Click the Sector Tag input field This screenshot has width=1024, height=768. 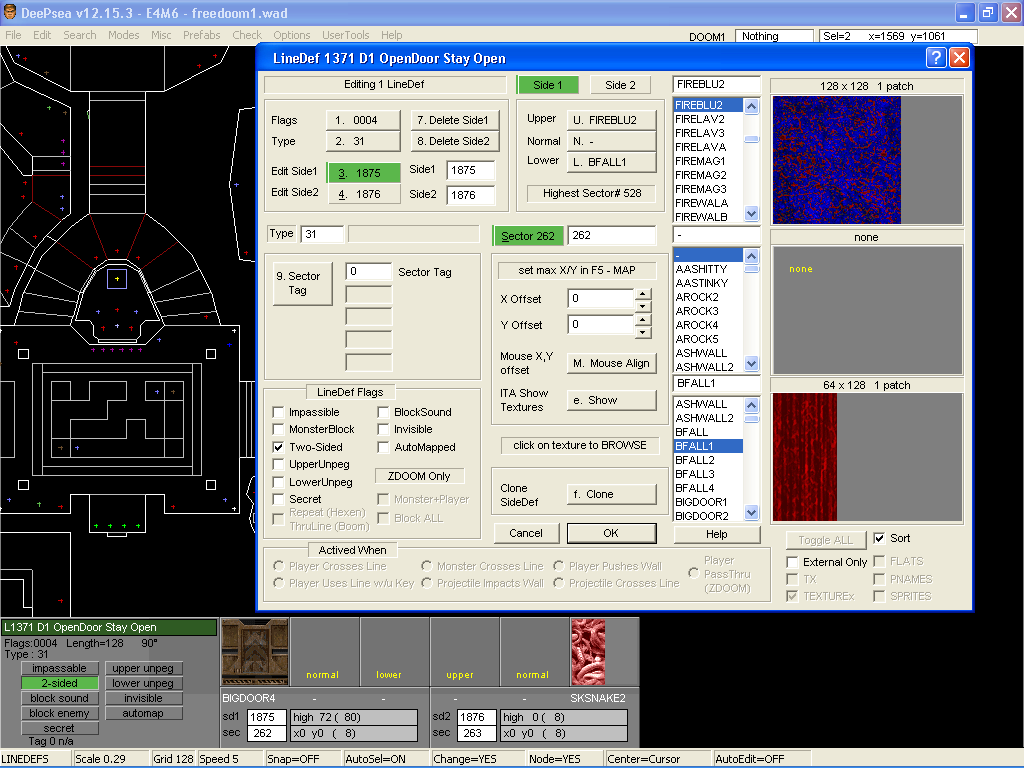click(x=368, y=272)
